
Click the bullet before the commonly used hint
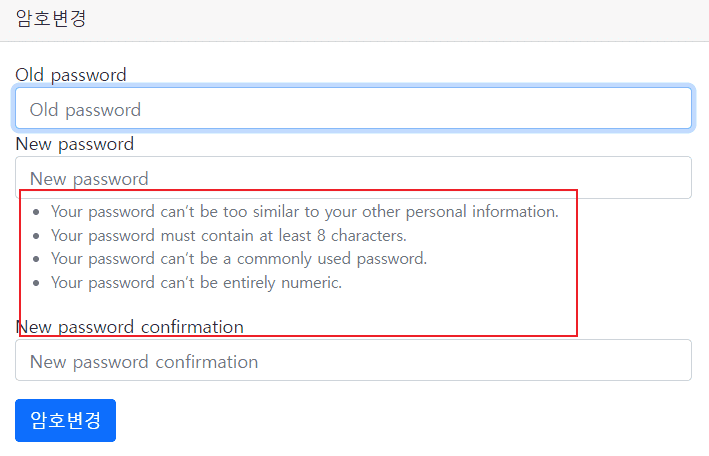click(37, 259)
